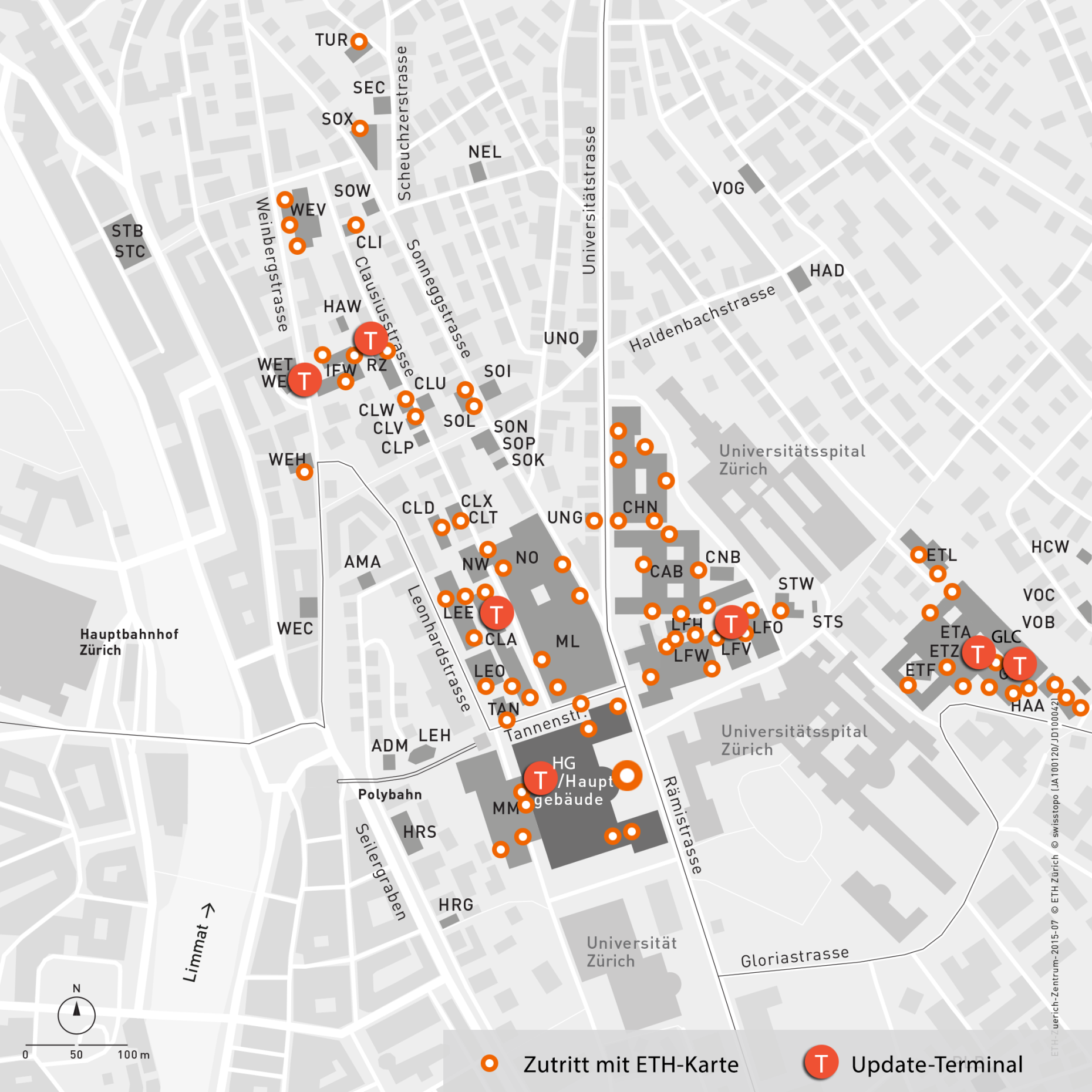Click the orange ring icon in the legend

pyautogui.click(x=489, y=1063)
